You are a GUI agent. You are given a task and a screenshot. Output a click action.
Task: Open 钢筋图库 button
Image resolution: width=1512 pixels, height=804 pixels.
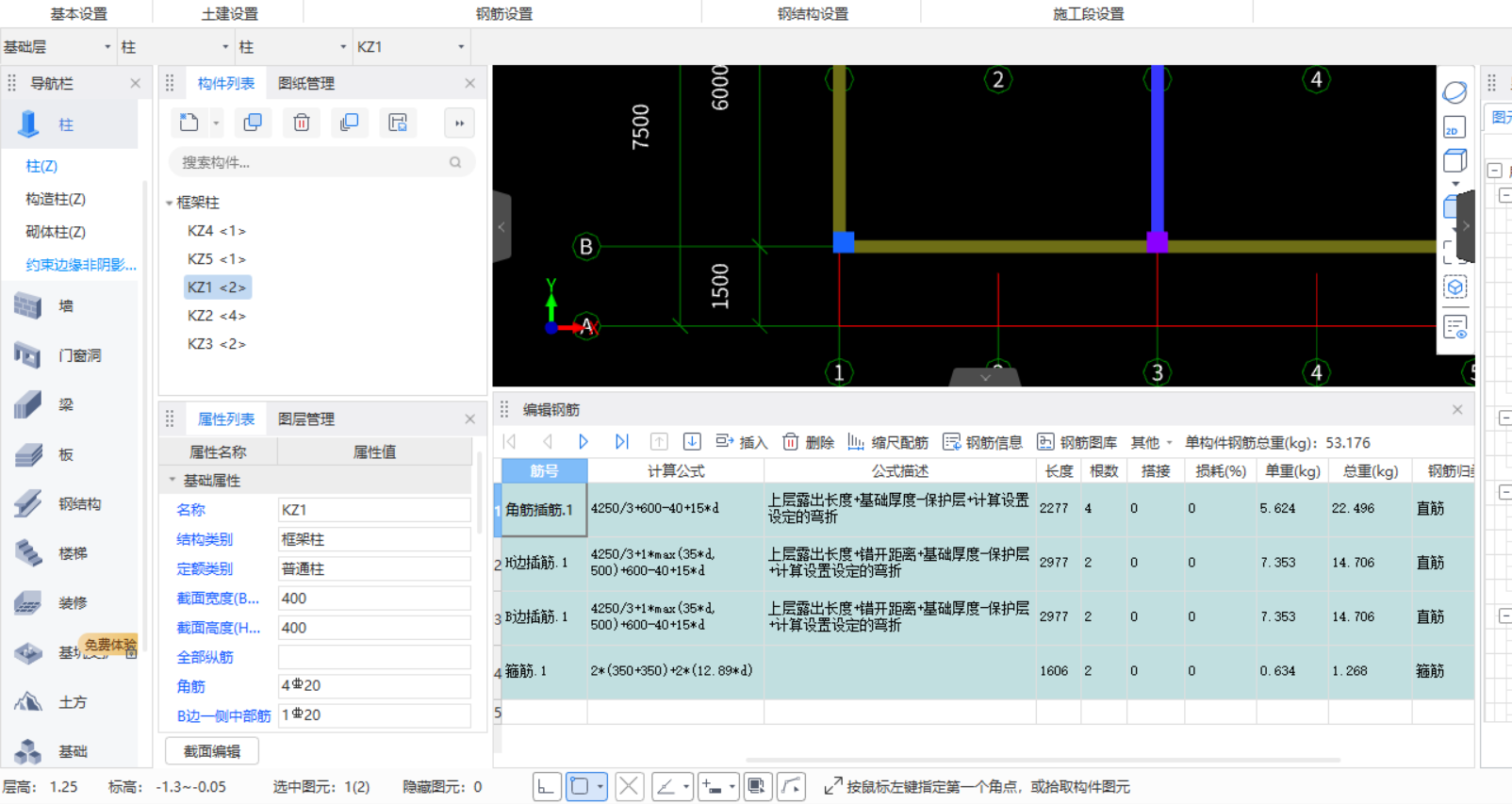[1077, 442]
